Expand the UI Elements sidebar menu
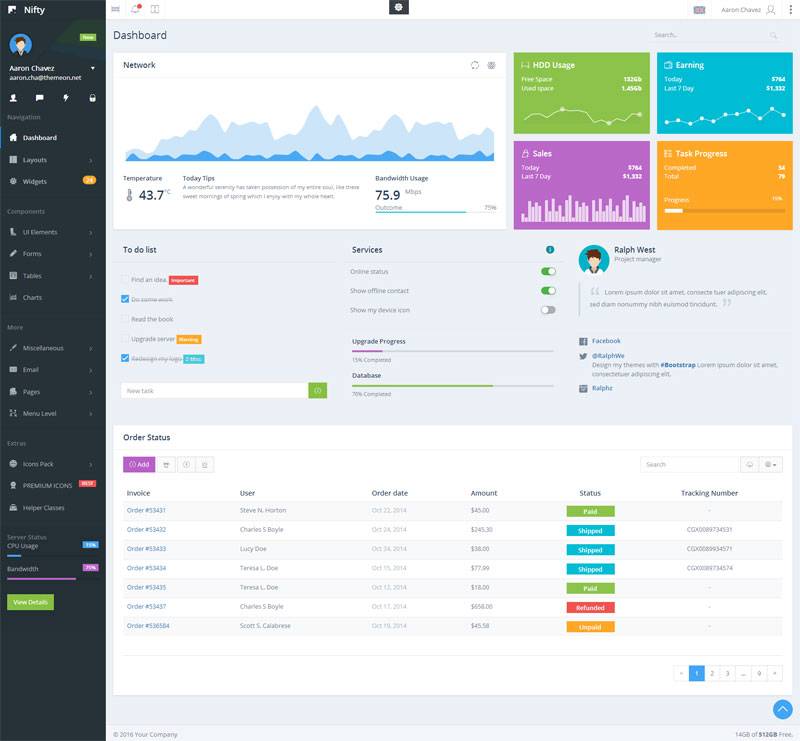 (x=52, y=232)
